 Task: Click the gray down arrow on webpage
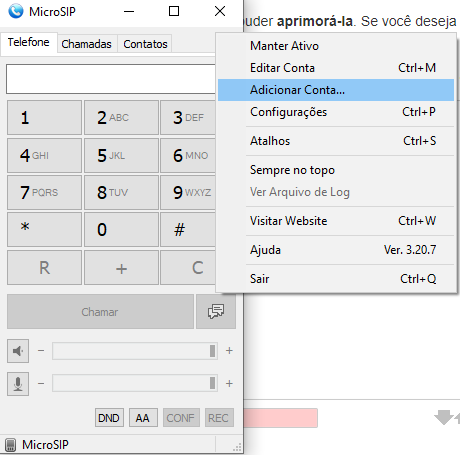point(444,417)
